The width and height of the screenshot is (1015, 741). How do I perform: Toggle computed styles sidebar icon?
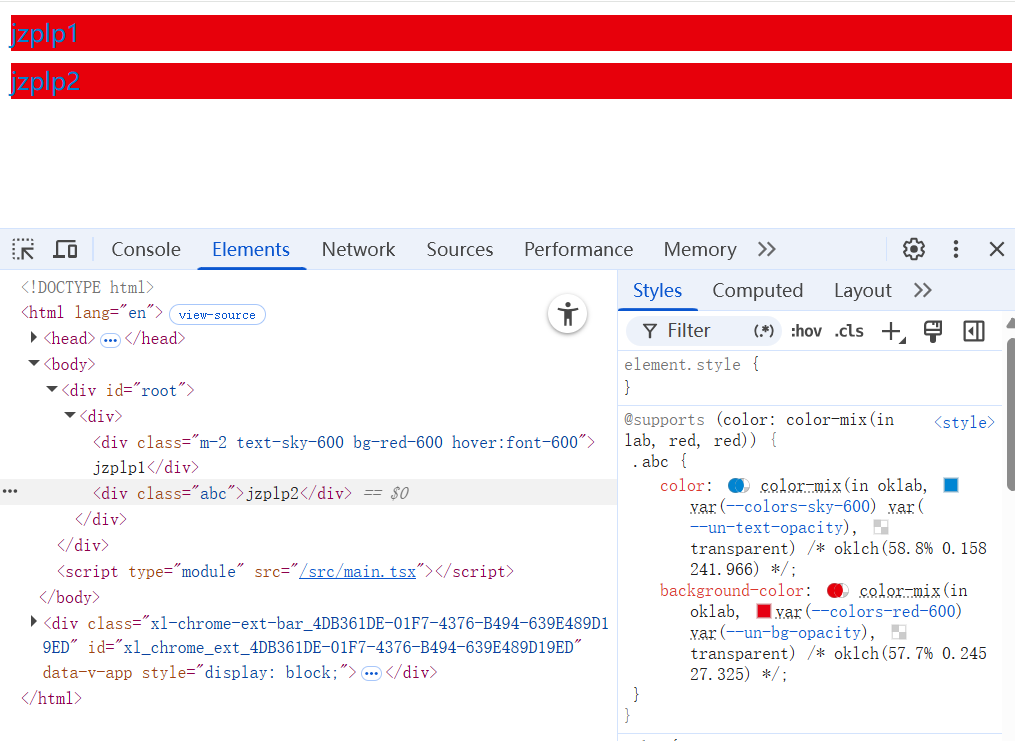click(974, 331)
